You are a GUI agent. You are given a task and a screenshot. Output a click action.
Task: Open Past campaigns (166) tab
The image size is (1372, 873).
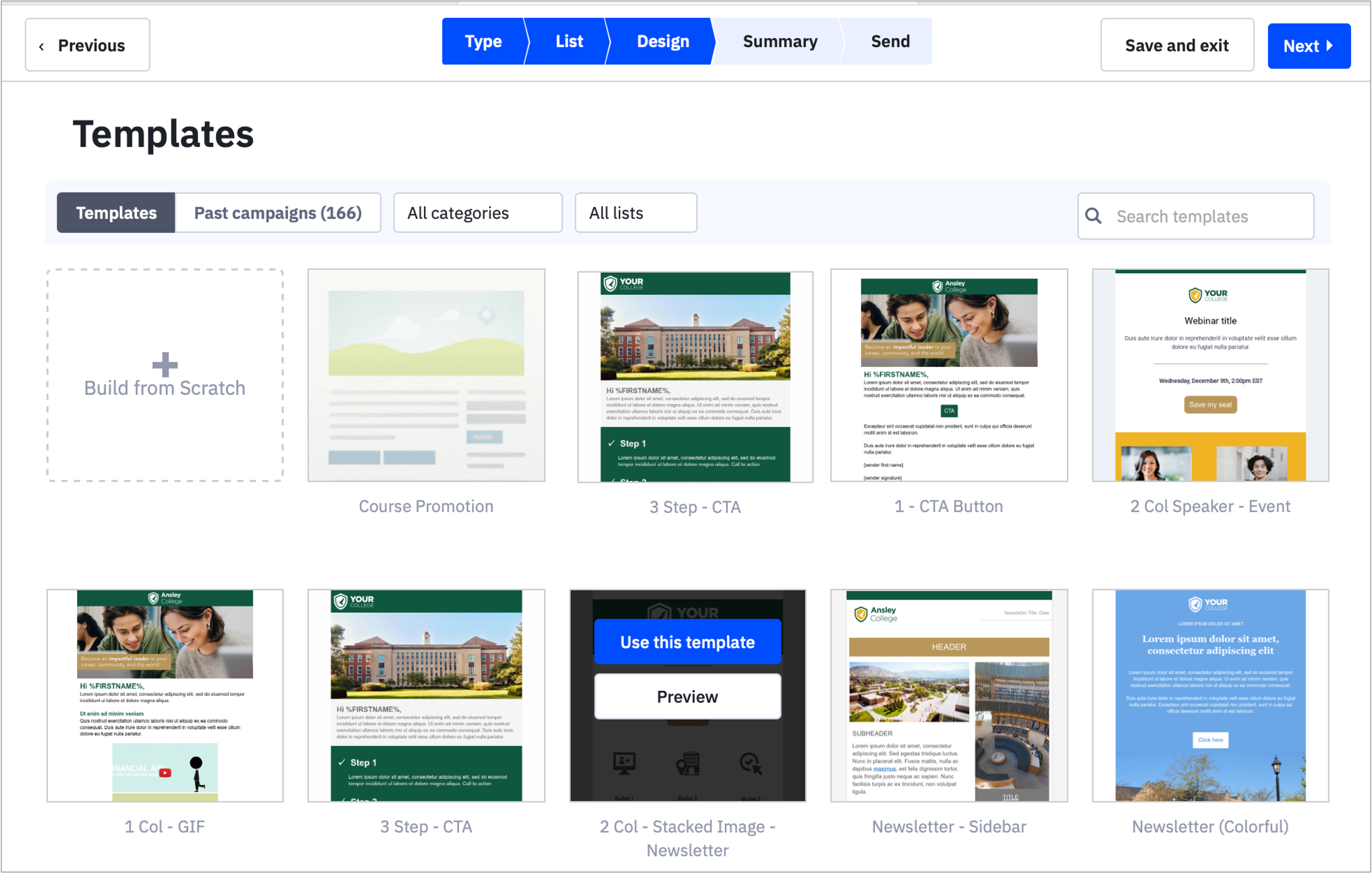point(278,213)
